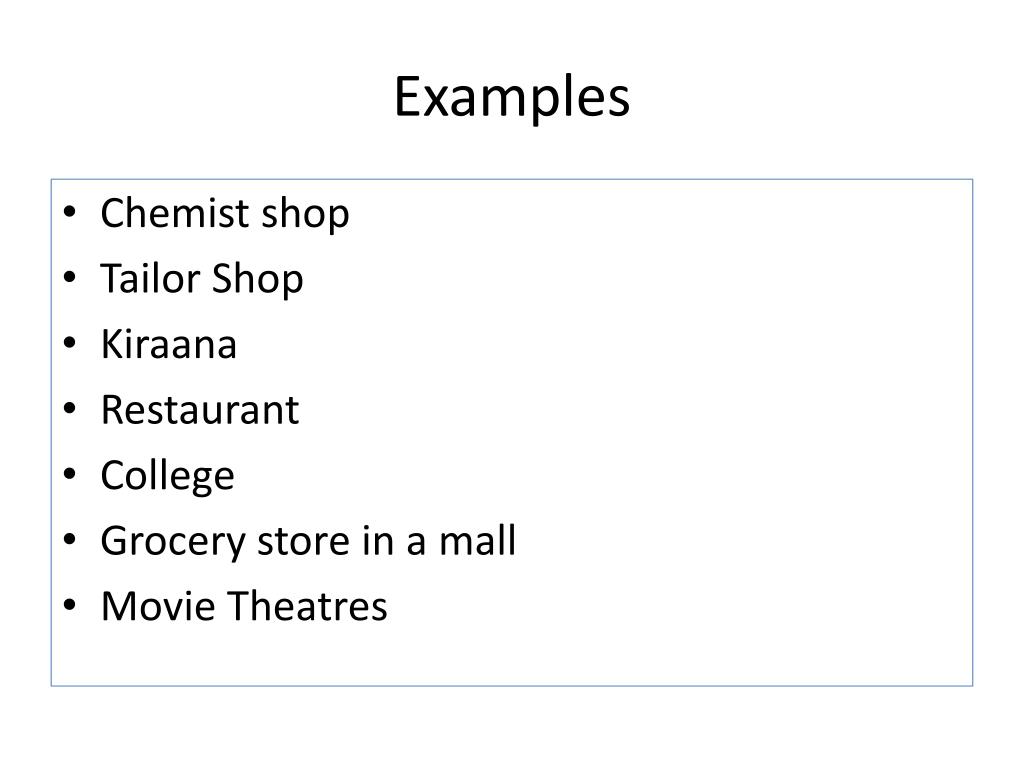Click the bullet marker beside Restaurant
This screenshot has width=1024, height=768.
70,409
